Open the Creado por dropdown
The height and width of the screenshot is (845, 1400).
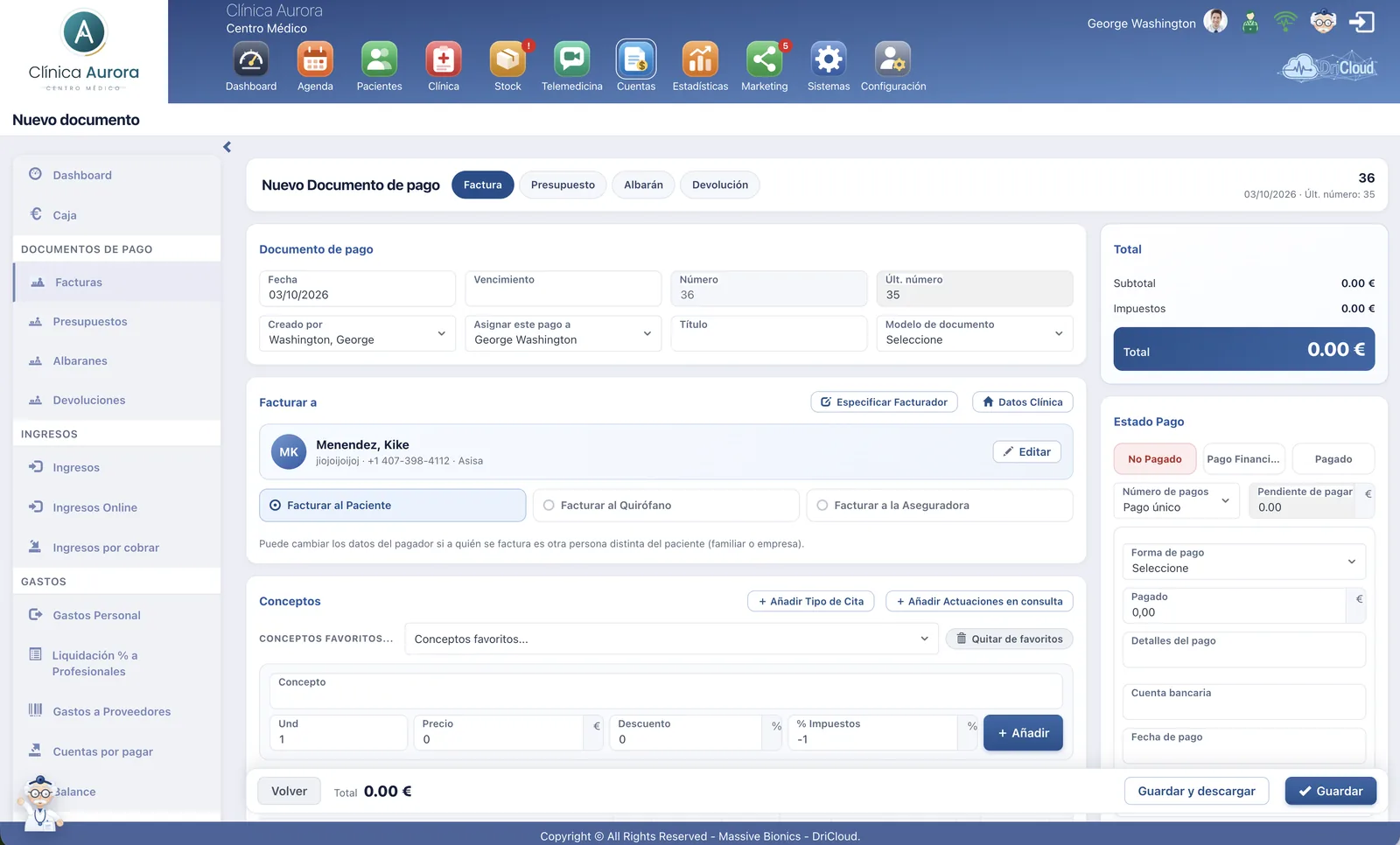[357, 333]
